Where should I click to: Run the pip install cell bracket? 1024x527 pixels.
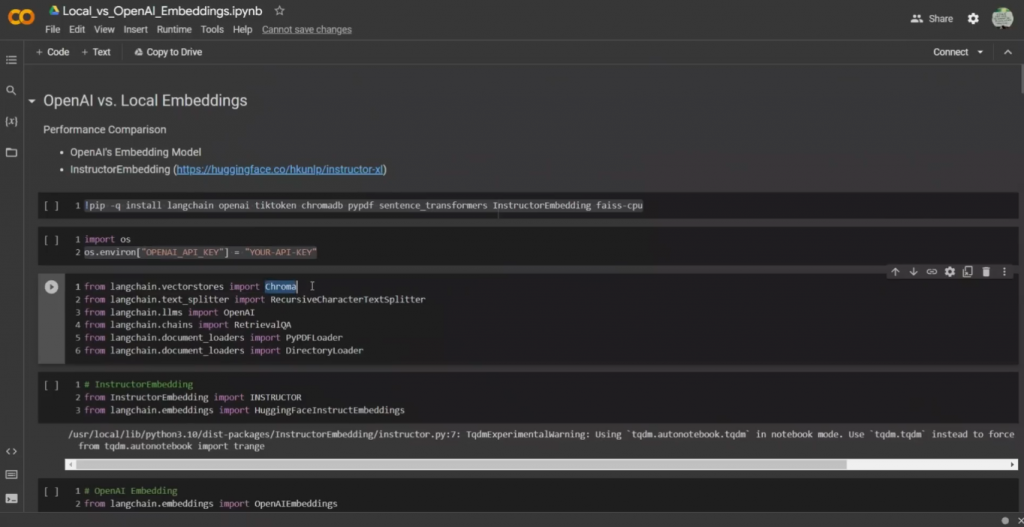51,206
